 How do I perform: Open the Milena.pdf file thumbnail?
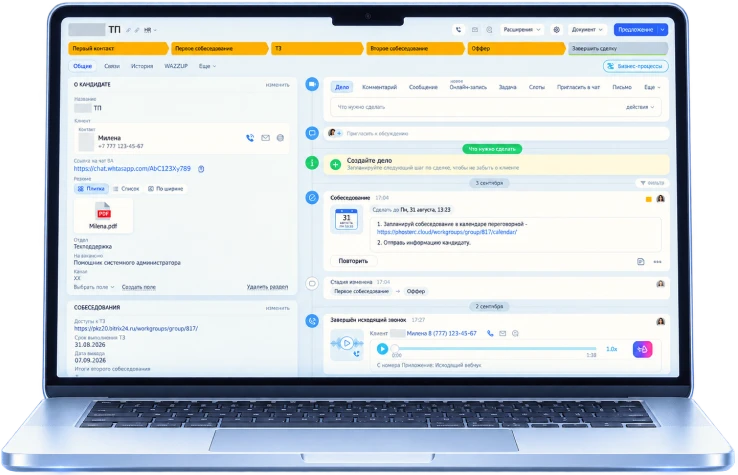tap(103, 216)
